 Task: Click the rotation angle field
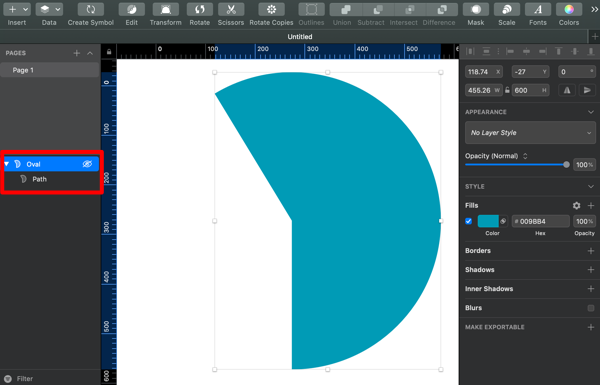coord(577,72)
